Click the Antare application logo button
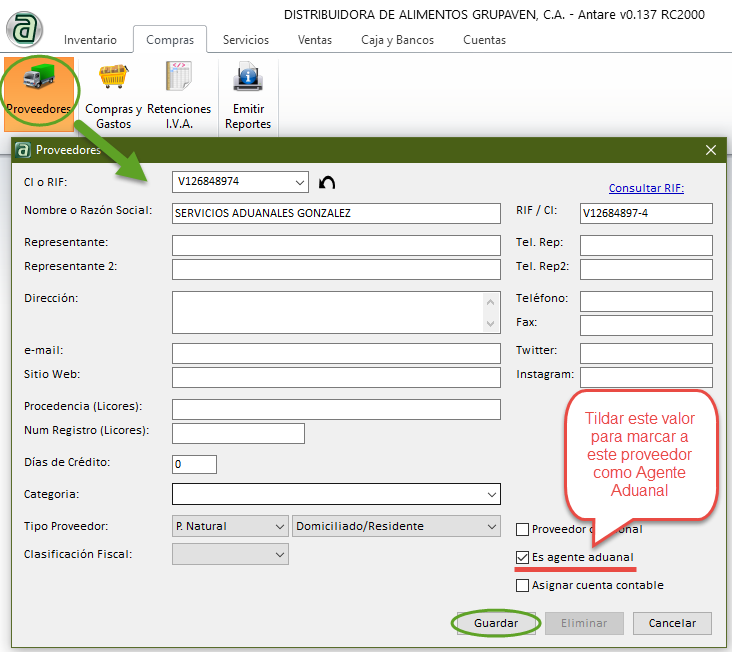The image size is (732, 652). pos(24,29)
